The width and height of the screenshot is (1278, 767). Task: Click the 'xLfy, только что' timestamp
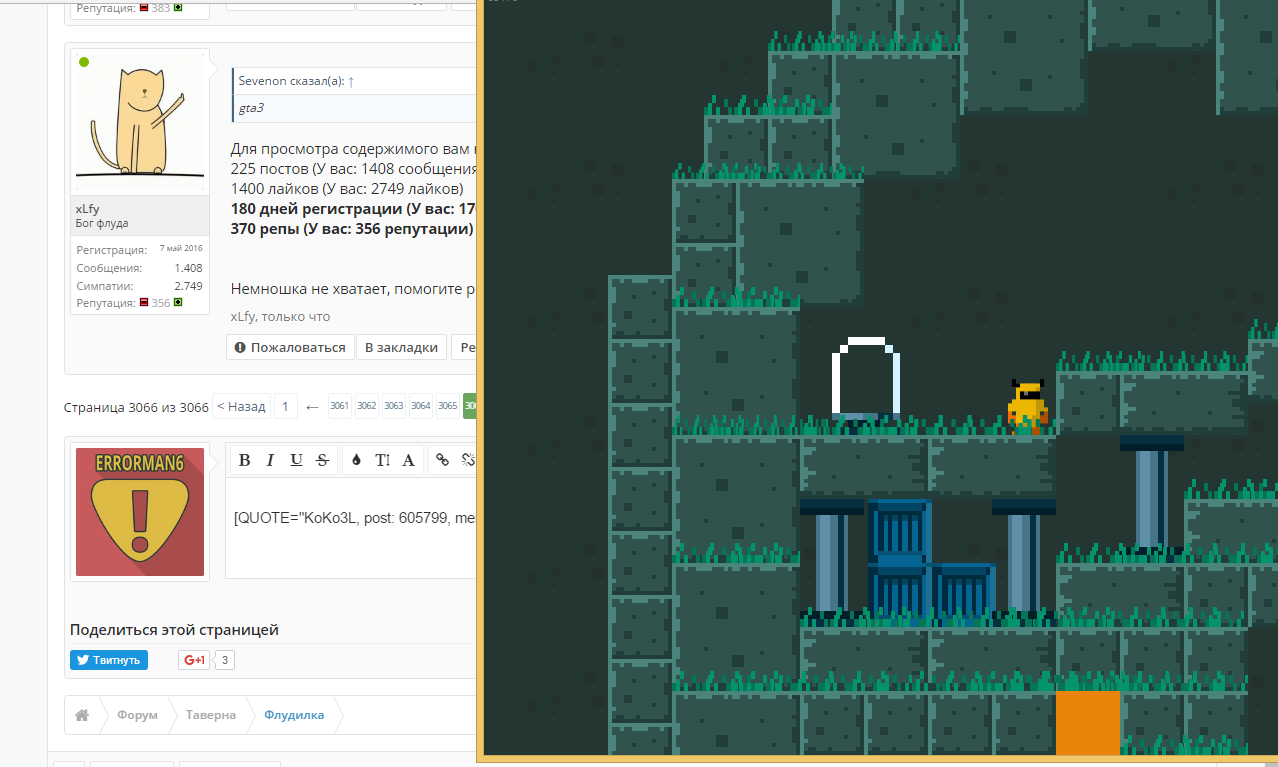280,317
